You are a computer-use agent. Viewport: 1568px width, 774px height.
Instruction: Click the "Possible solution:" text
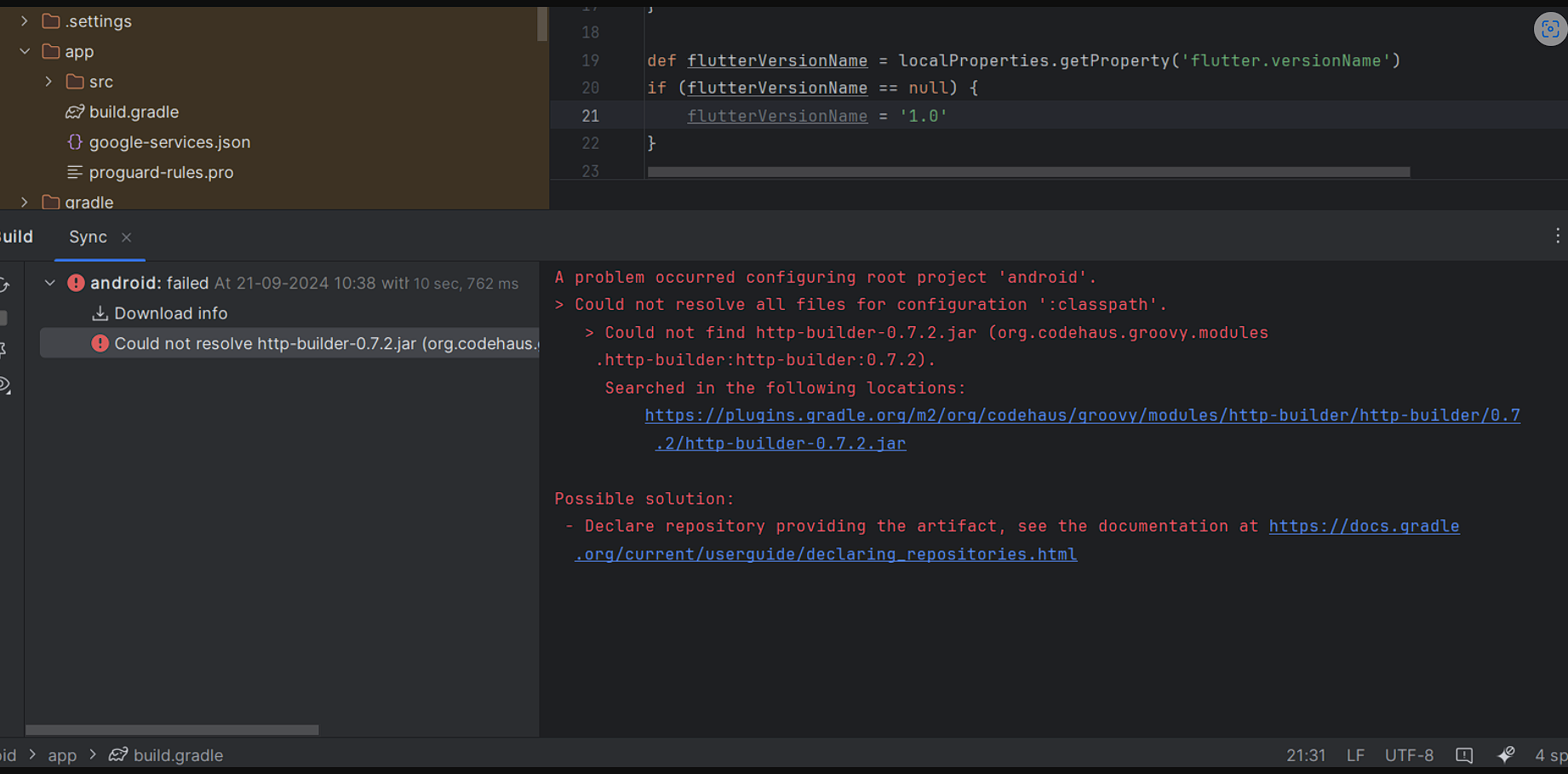[644, 499]
